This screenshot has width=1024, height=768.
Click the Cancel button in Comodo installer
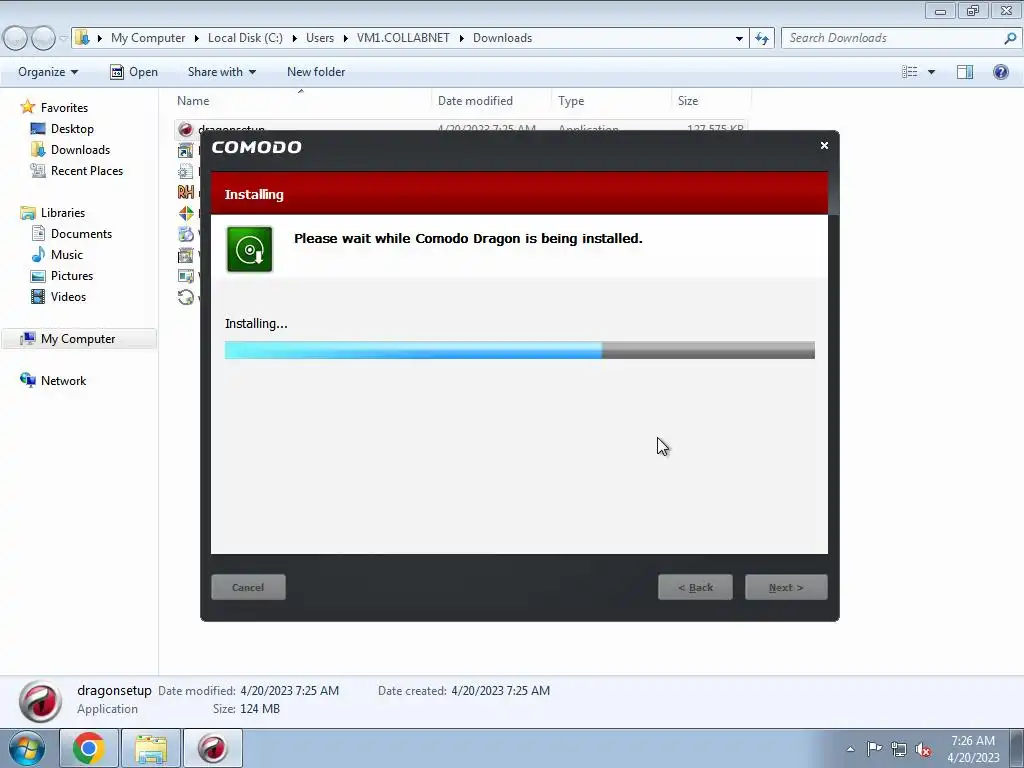248,587
